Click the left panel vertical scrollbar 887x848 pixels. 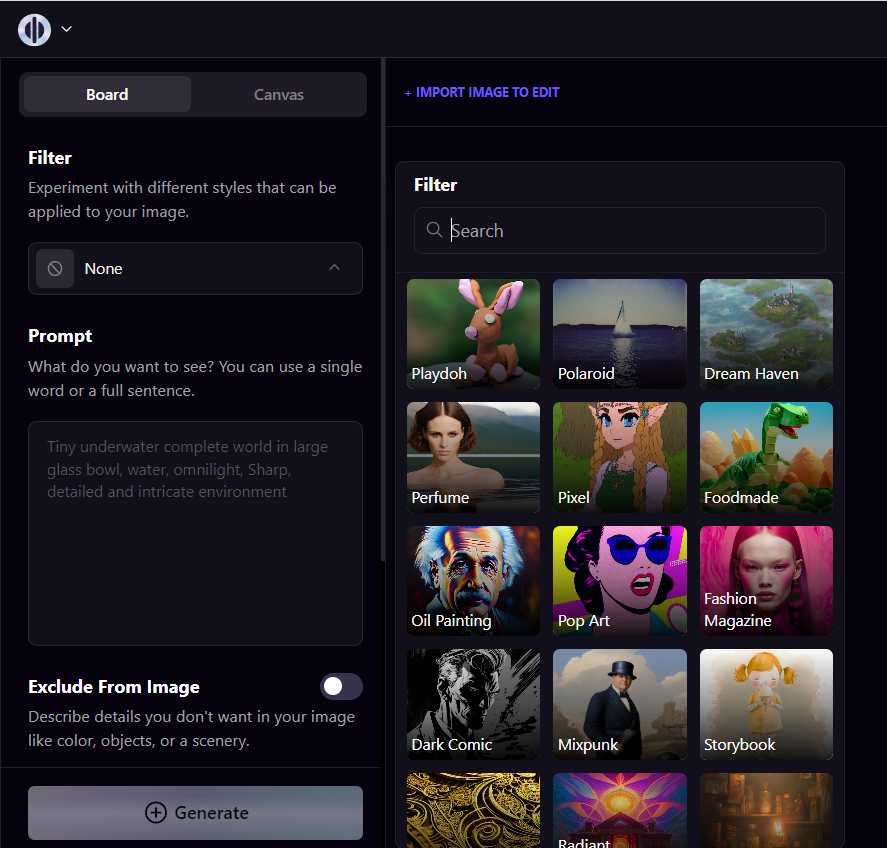[x=383, y=309]
